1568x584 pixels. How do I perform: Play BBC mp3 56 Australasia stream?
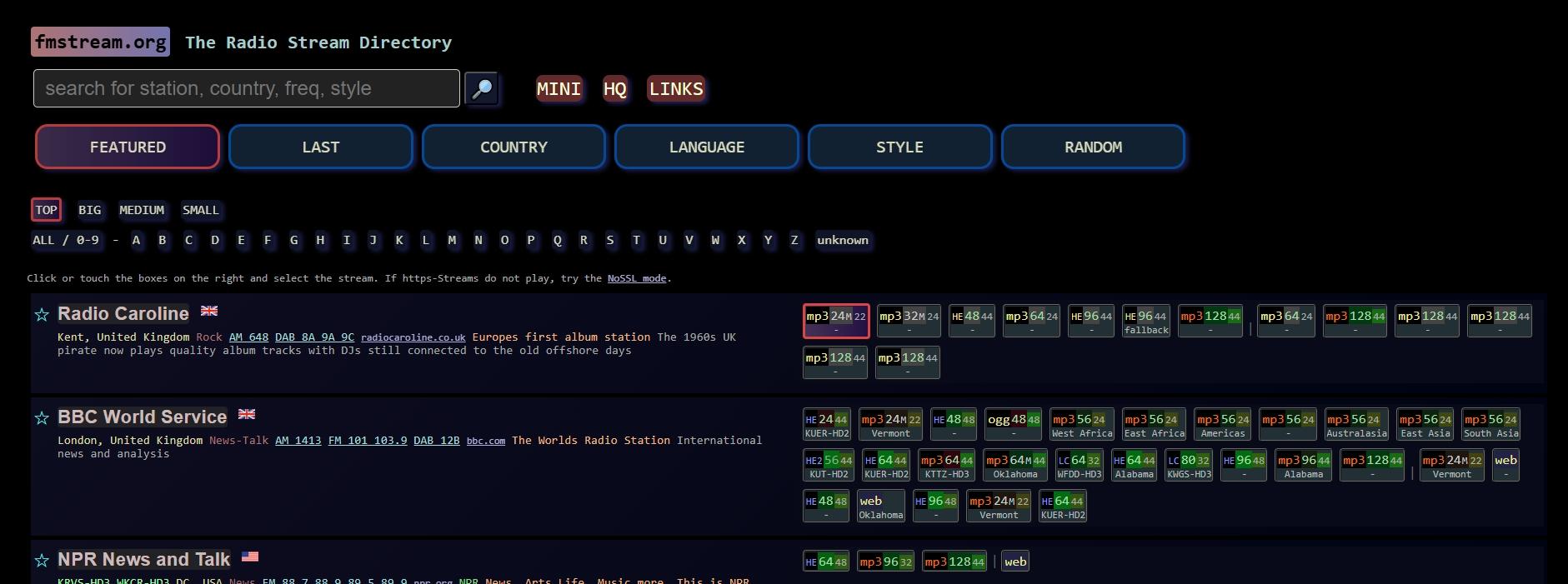tap(1356, 425)
